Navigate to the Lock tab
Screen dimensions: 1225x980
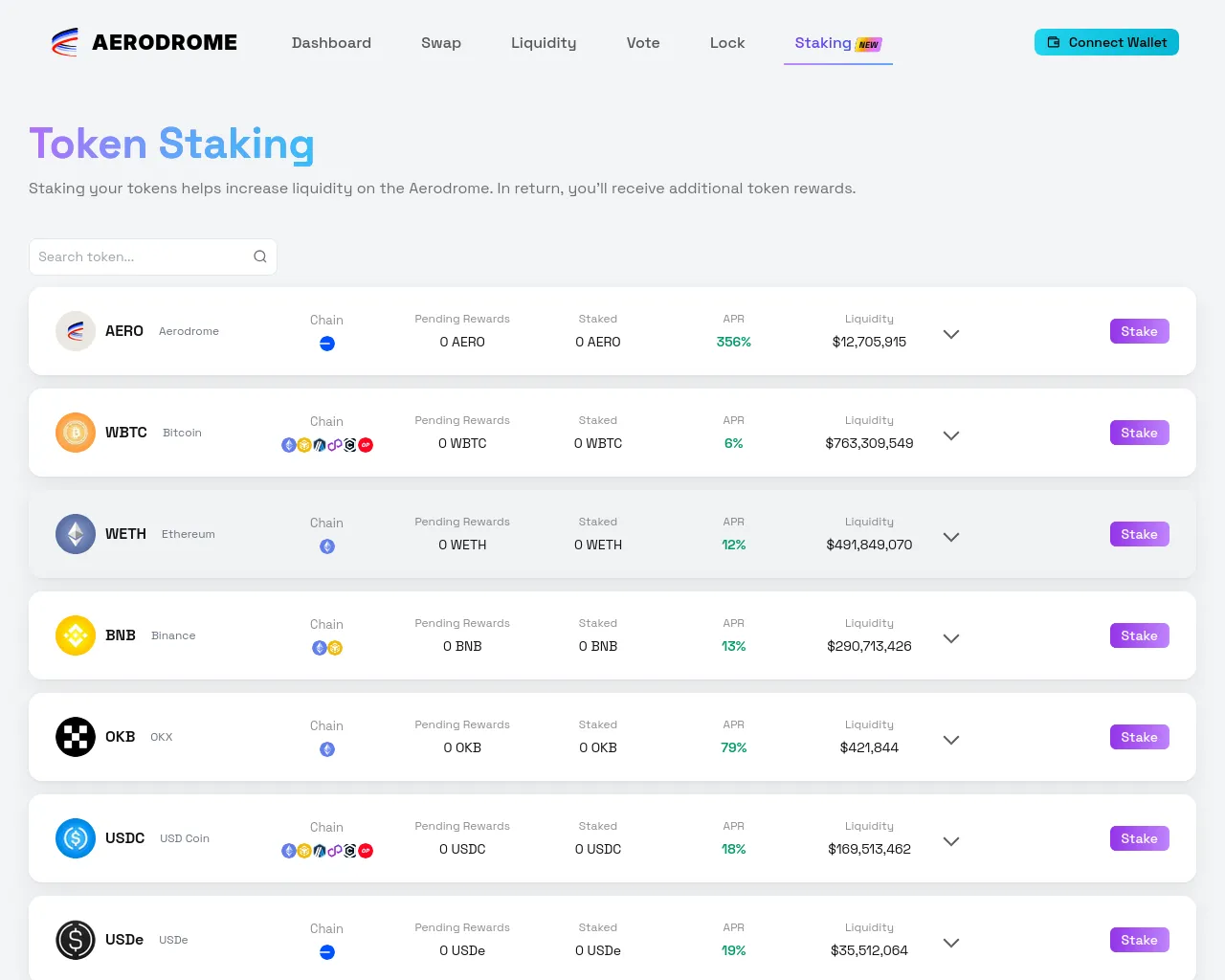click(727, 43)
